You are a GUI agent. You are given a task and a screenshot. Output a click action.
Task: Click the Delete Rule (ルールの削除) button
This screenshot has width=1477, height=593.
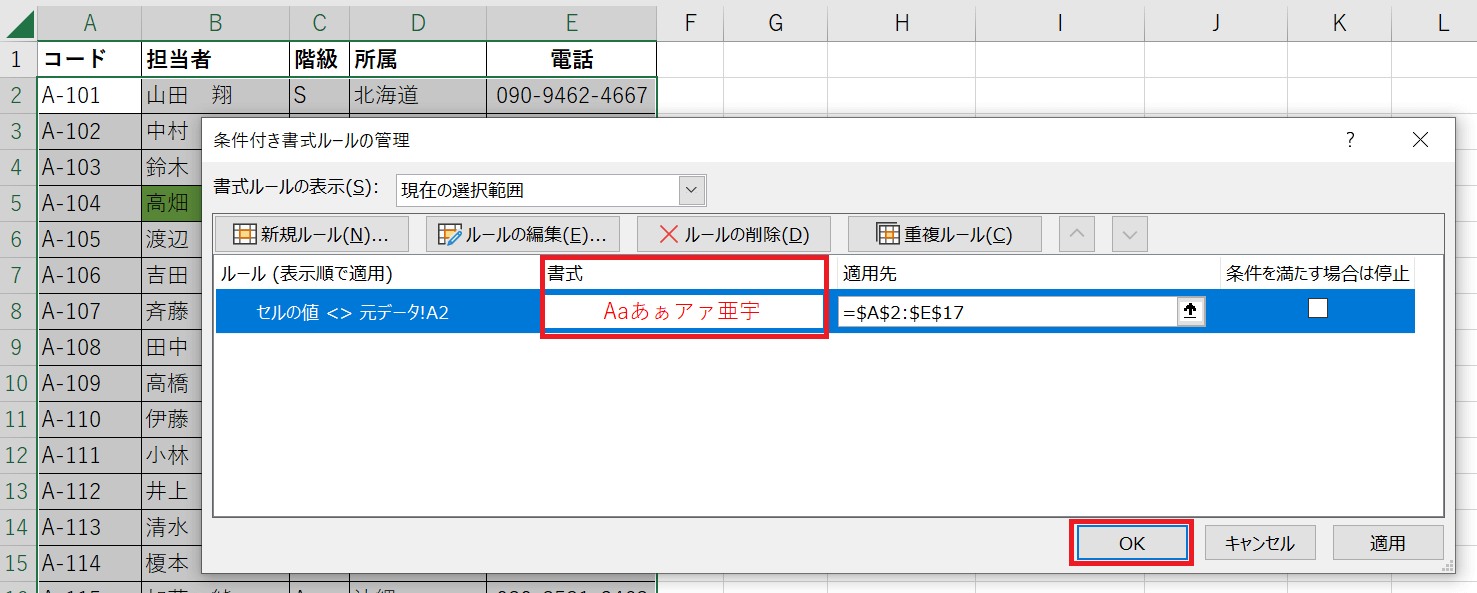coord(733,235)
